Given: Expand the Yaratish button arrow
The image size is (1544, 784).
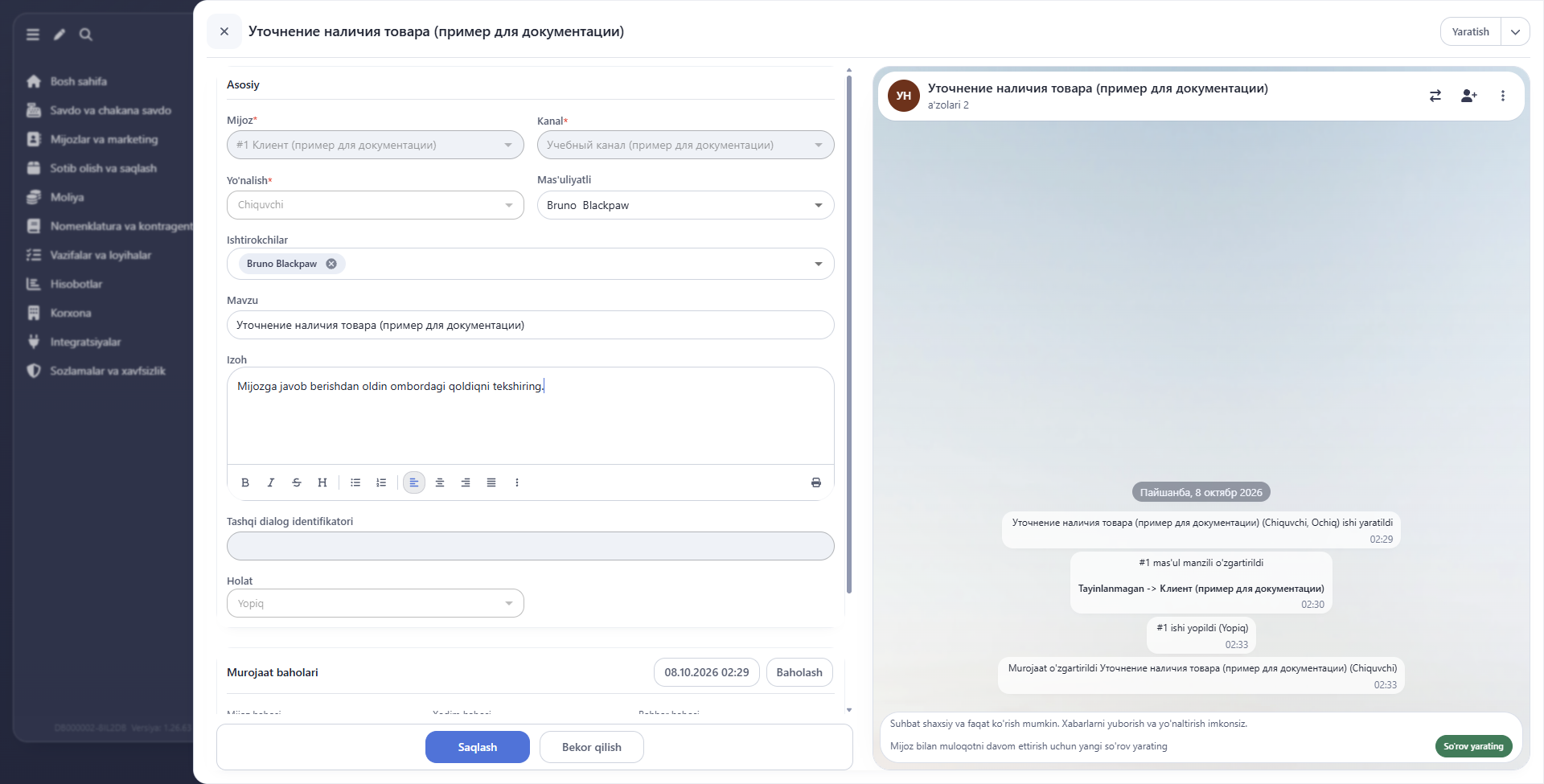Looking at the screenshot, I should (x=1515, y=32).
